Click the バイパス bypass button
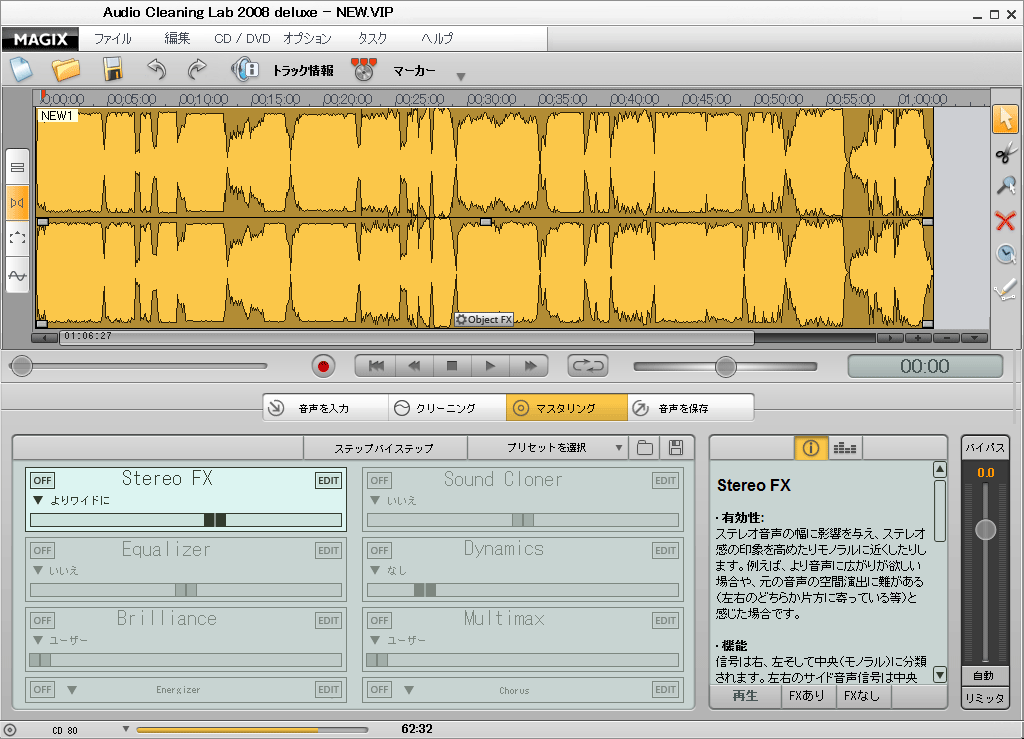1024x739 pixels. coord(985,447)
